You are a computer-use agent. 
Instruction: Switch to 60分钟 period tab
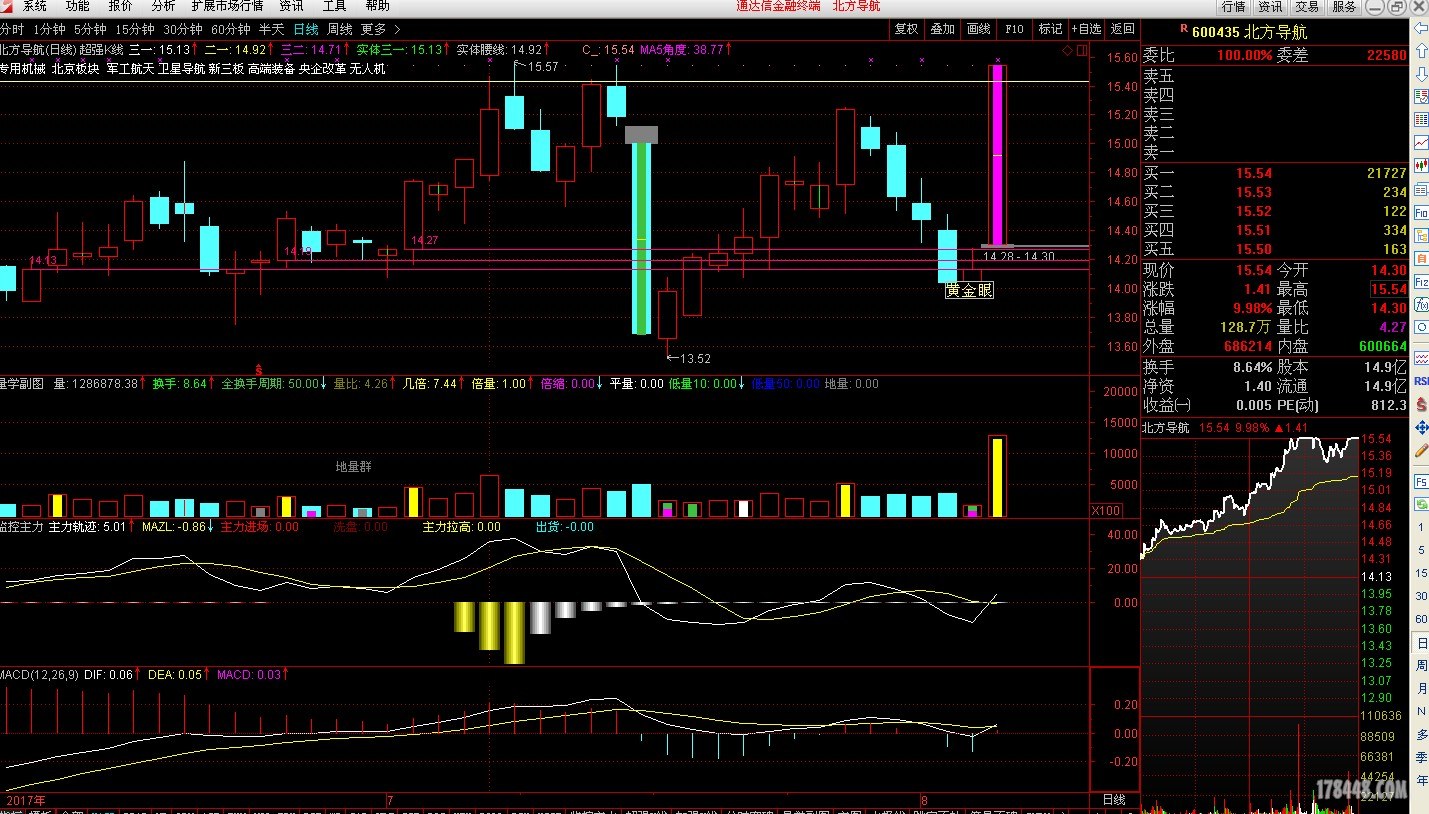pyautogui.click(x=231, y=29)
